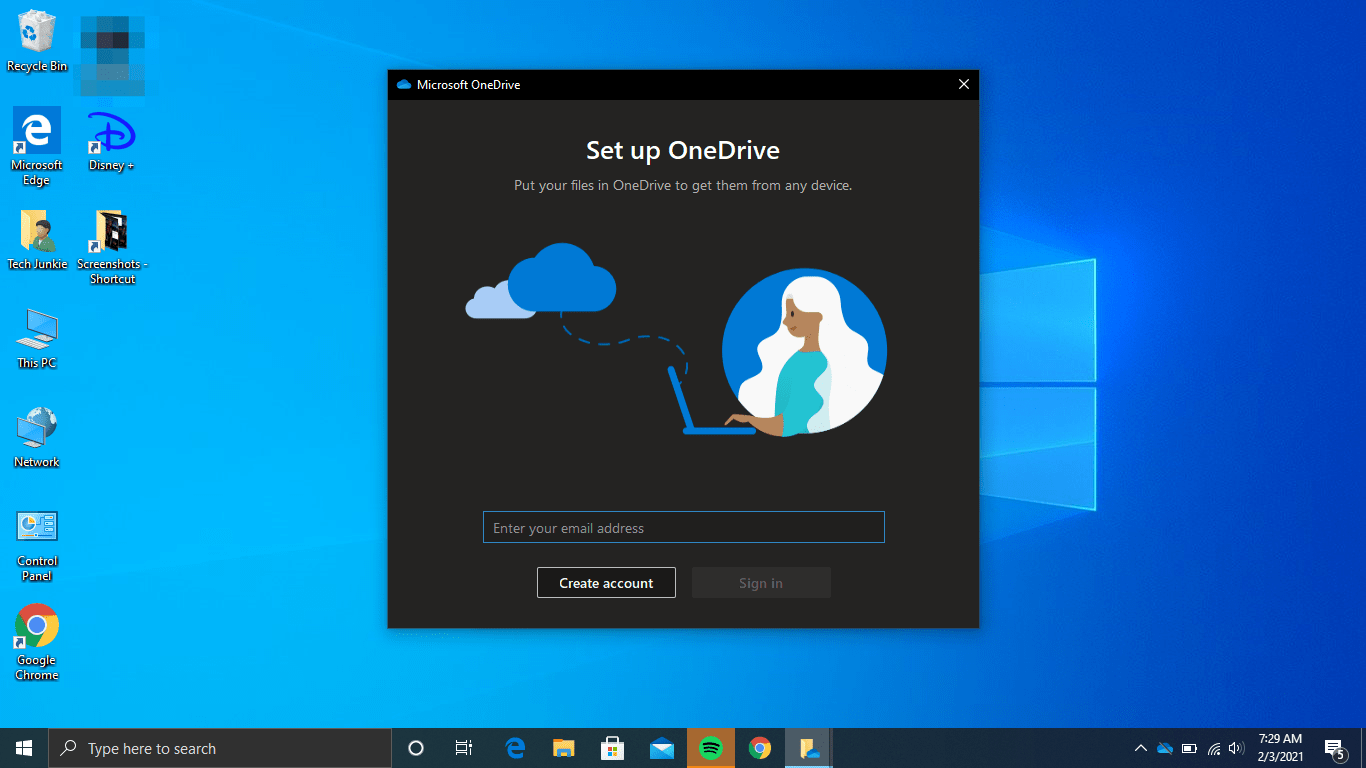
Task: Click the "Microsoft OneDrive" window title
Action: 469,85
